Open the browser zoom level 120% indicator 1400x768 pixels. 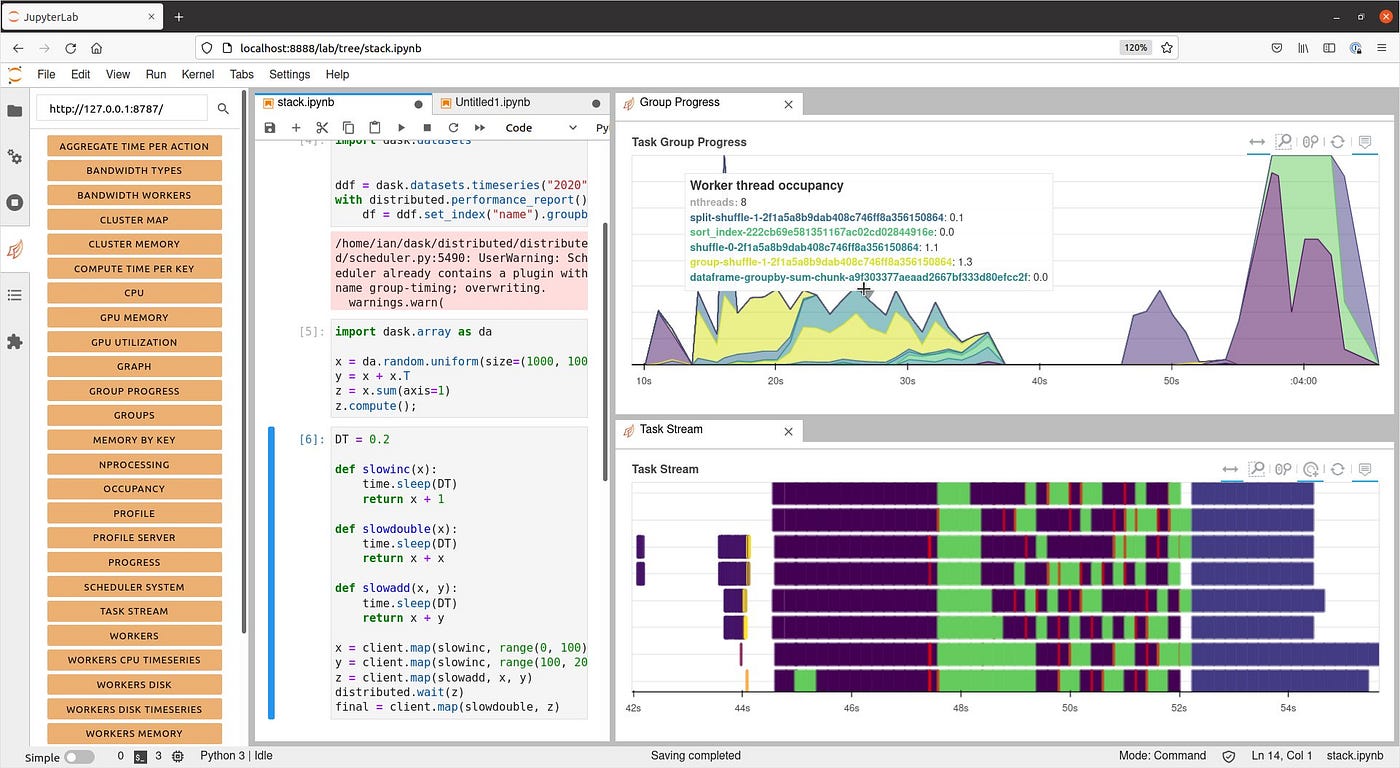(x=1135, y=48)
